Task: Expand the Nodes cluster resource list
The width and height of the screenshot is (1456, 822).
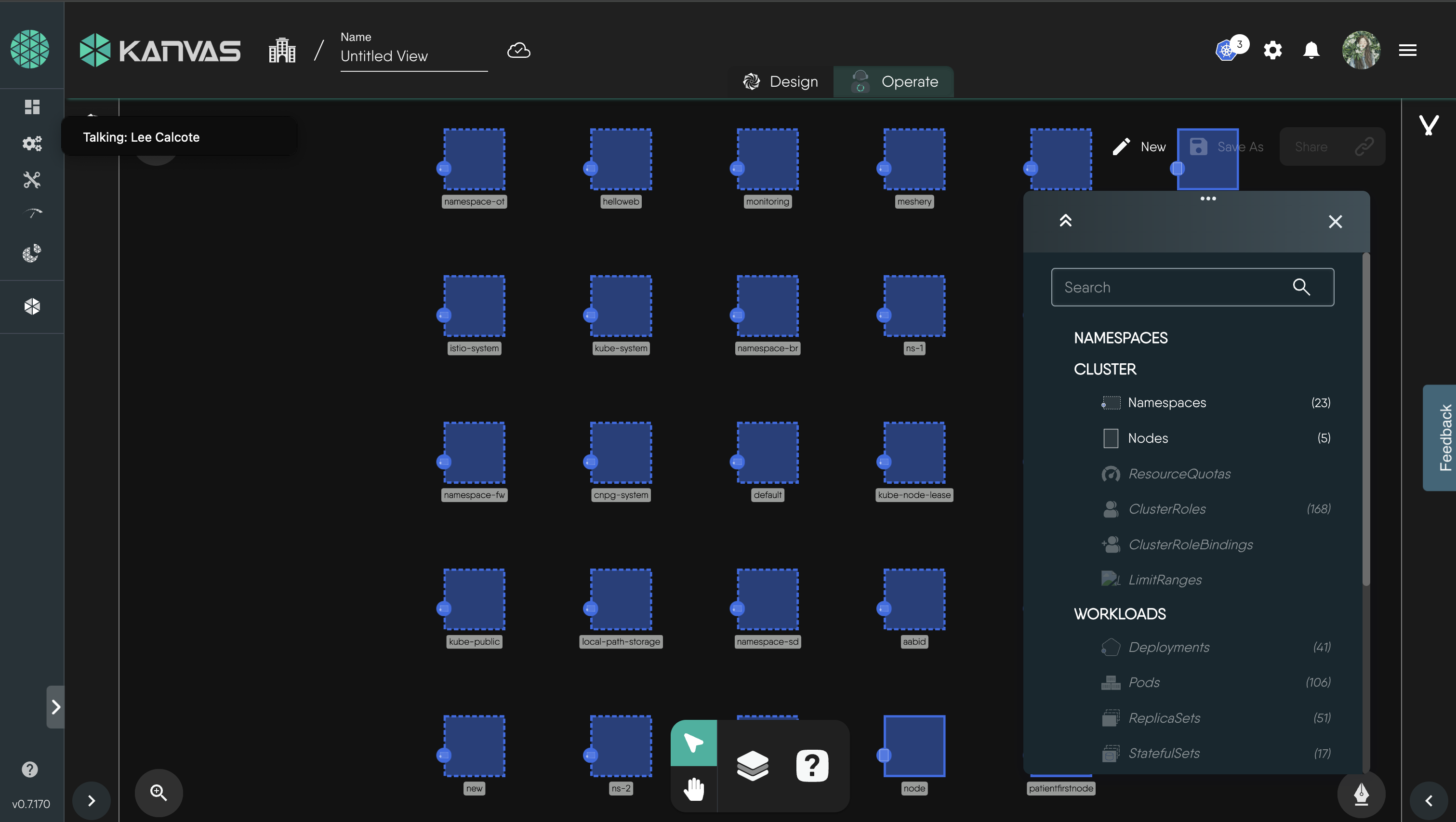Action: pos(1147,438)
